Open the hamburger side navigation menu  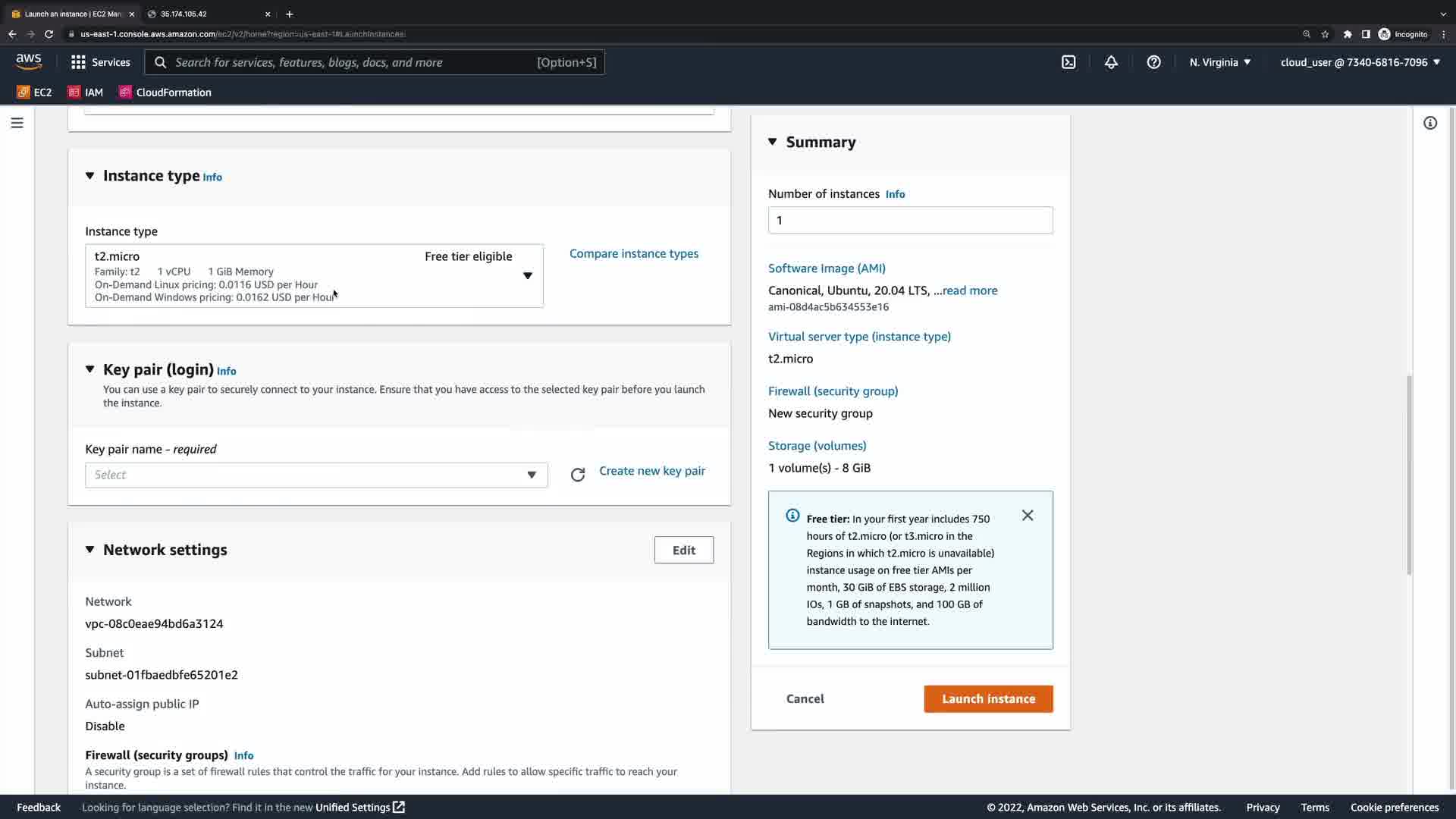tap(17, 123)
